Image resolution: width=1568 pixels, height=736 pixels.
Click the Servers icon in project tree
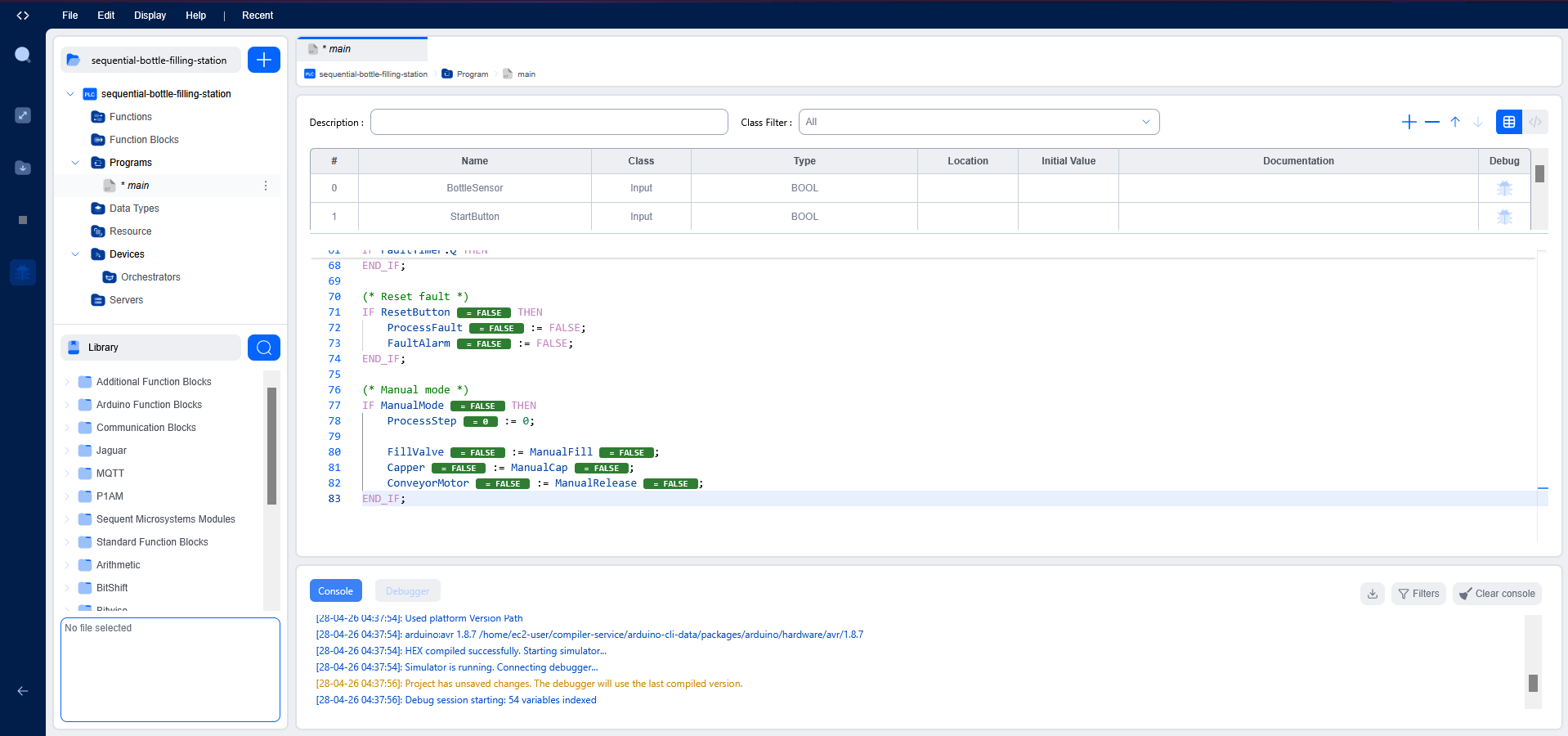(98, 300)
